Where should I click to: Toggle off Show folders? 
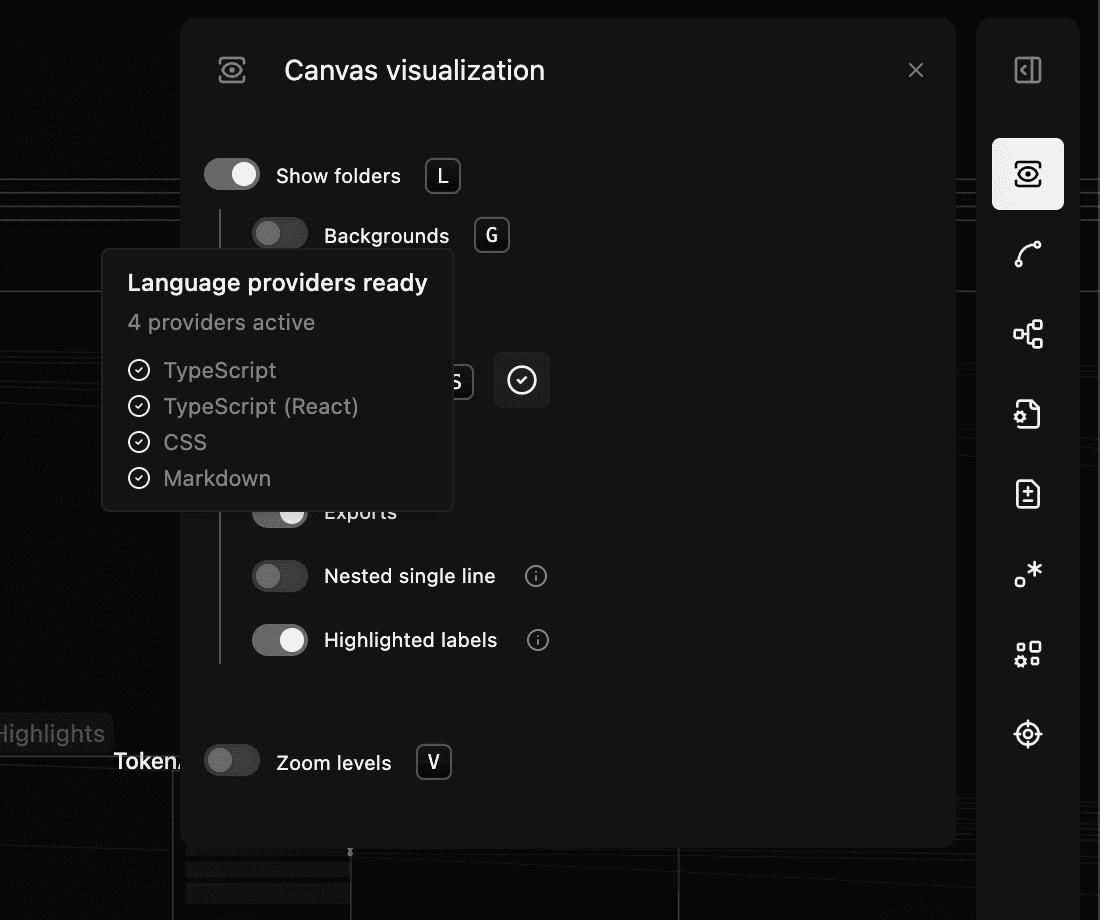(x=231, y=173)
